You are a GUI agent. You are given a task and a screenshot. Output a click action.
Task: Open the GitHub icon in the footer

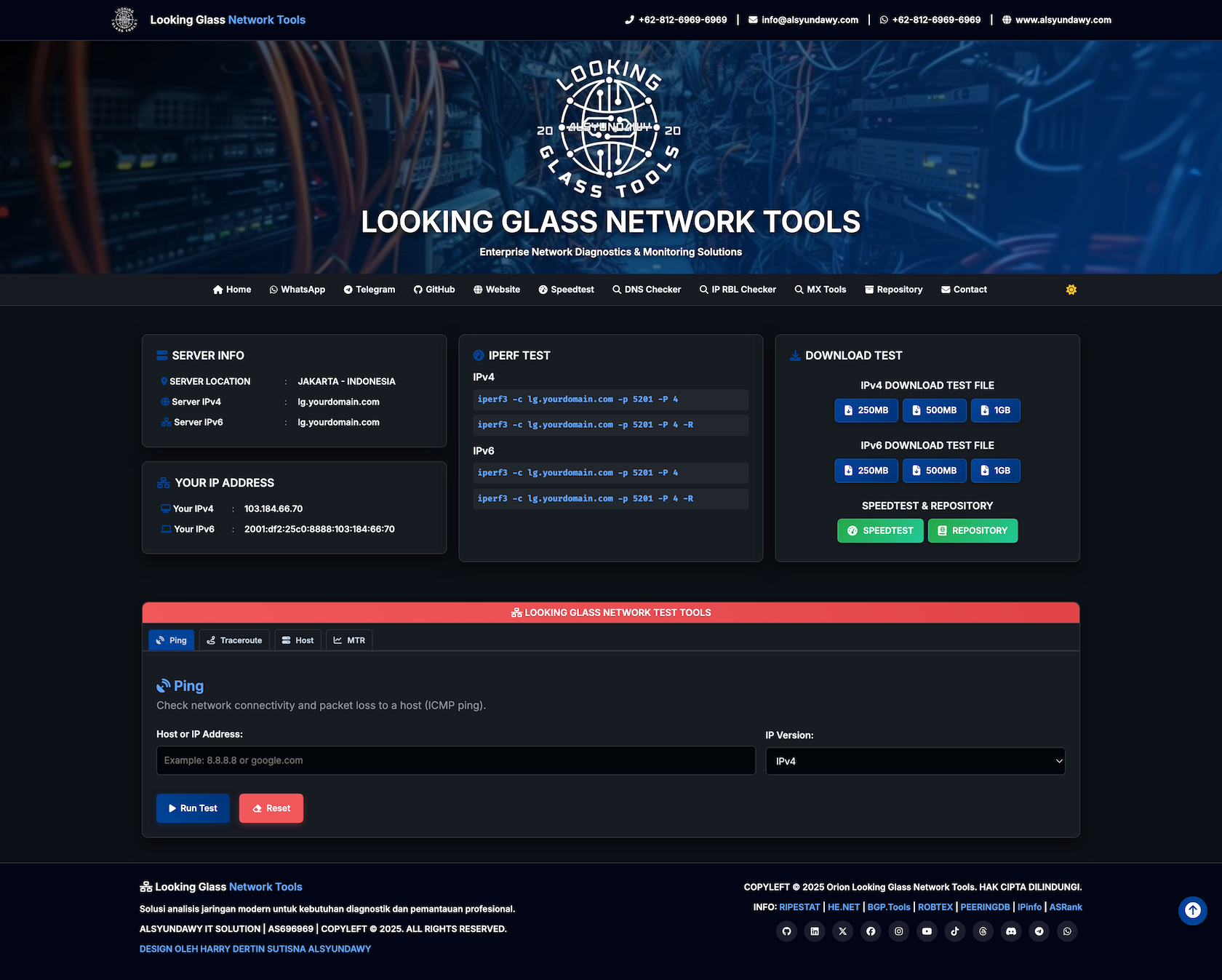(x=786, y=931)
